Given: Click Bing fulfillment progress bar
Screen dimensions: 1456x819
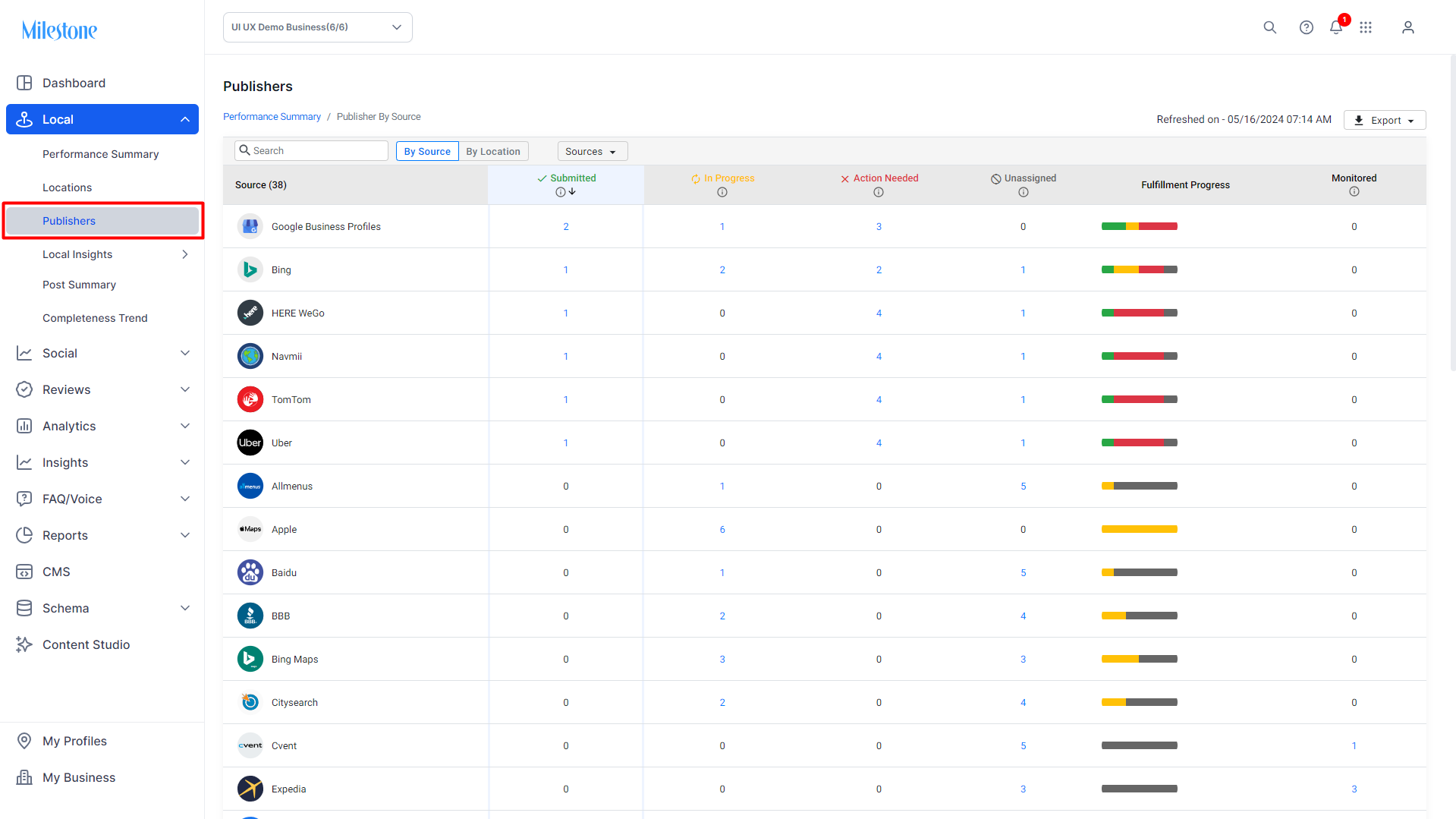Looking at the screenshot, I should [1139, 269].
